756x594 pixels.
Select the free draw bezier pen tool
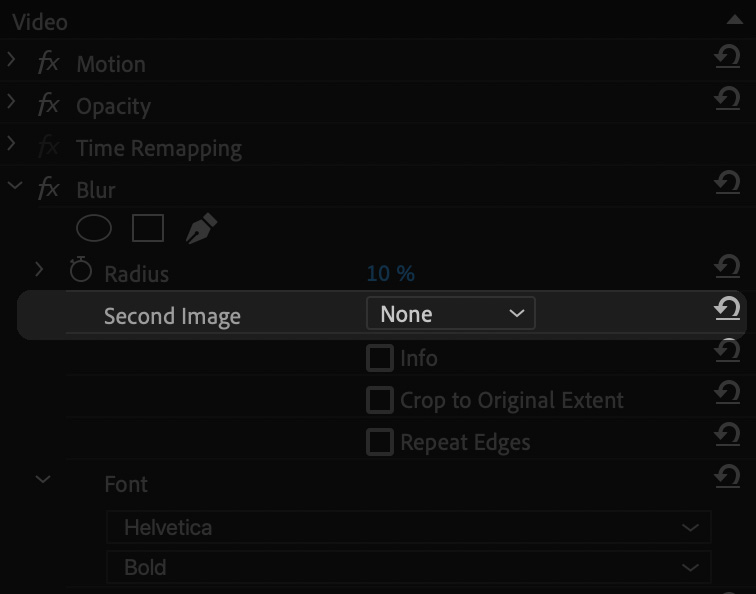[x=201, y=228]
